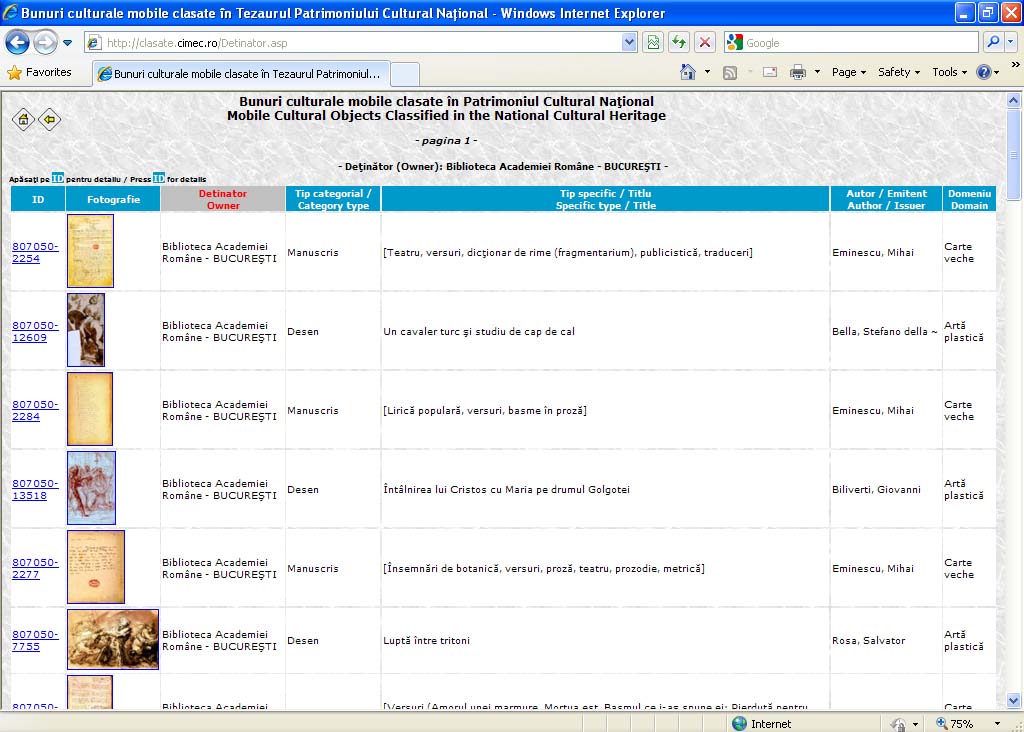Click the Protected Mode security icon in status bar
This screenshot has width=1024, height=732.
click(899, 724)
